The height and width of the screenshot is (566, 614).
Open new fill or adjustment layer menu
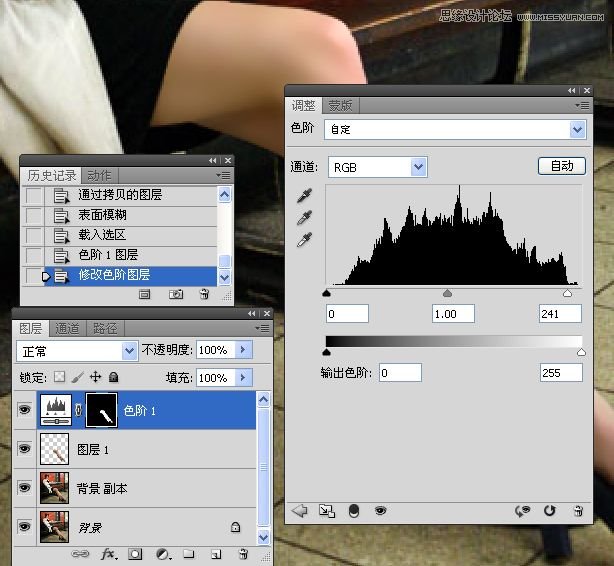(x=163, y=554)
